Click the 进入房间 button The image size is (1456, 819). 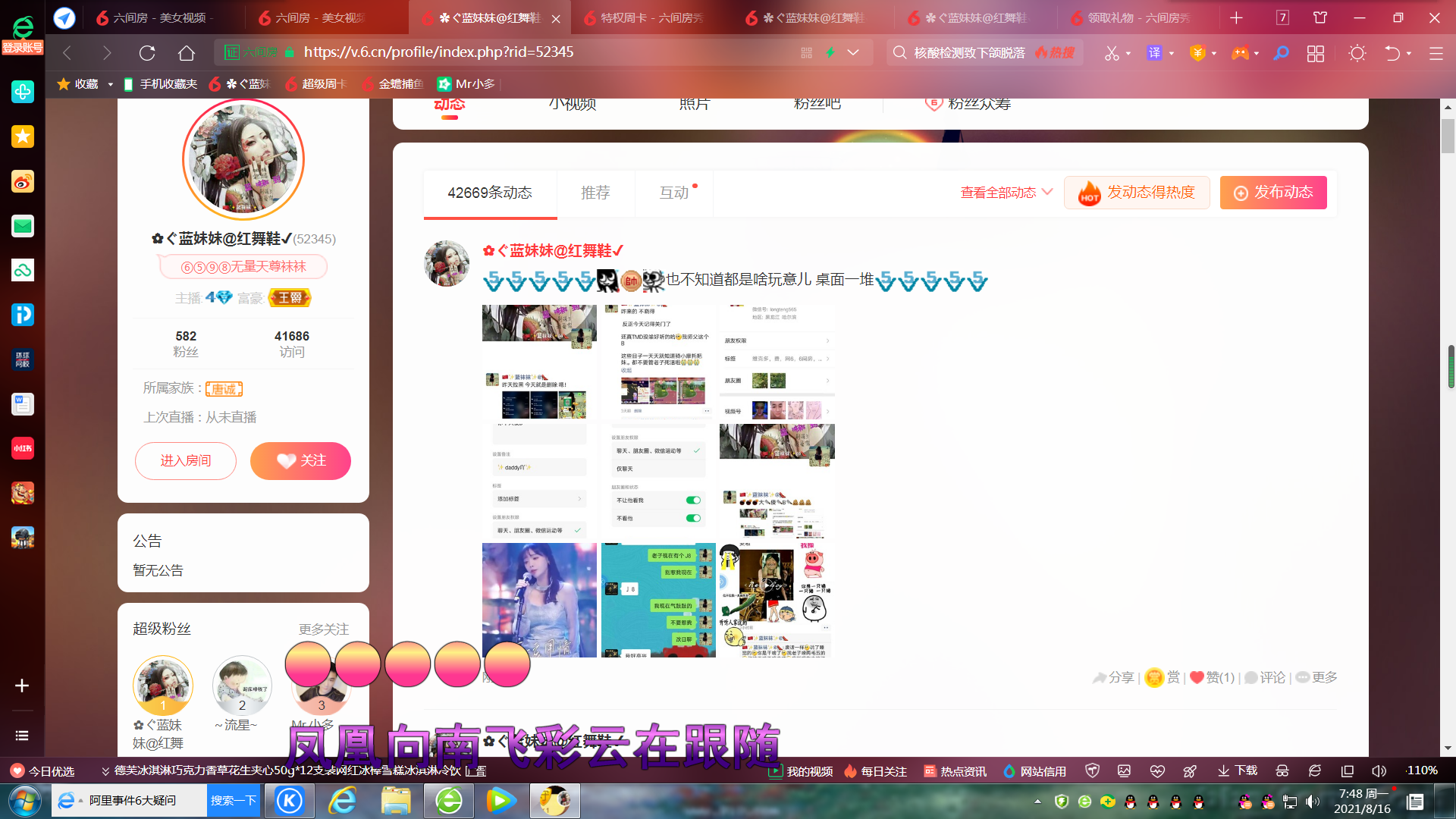point(186,461)
